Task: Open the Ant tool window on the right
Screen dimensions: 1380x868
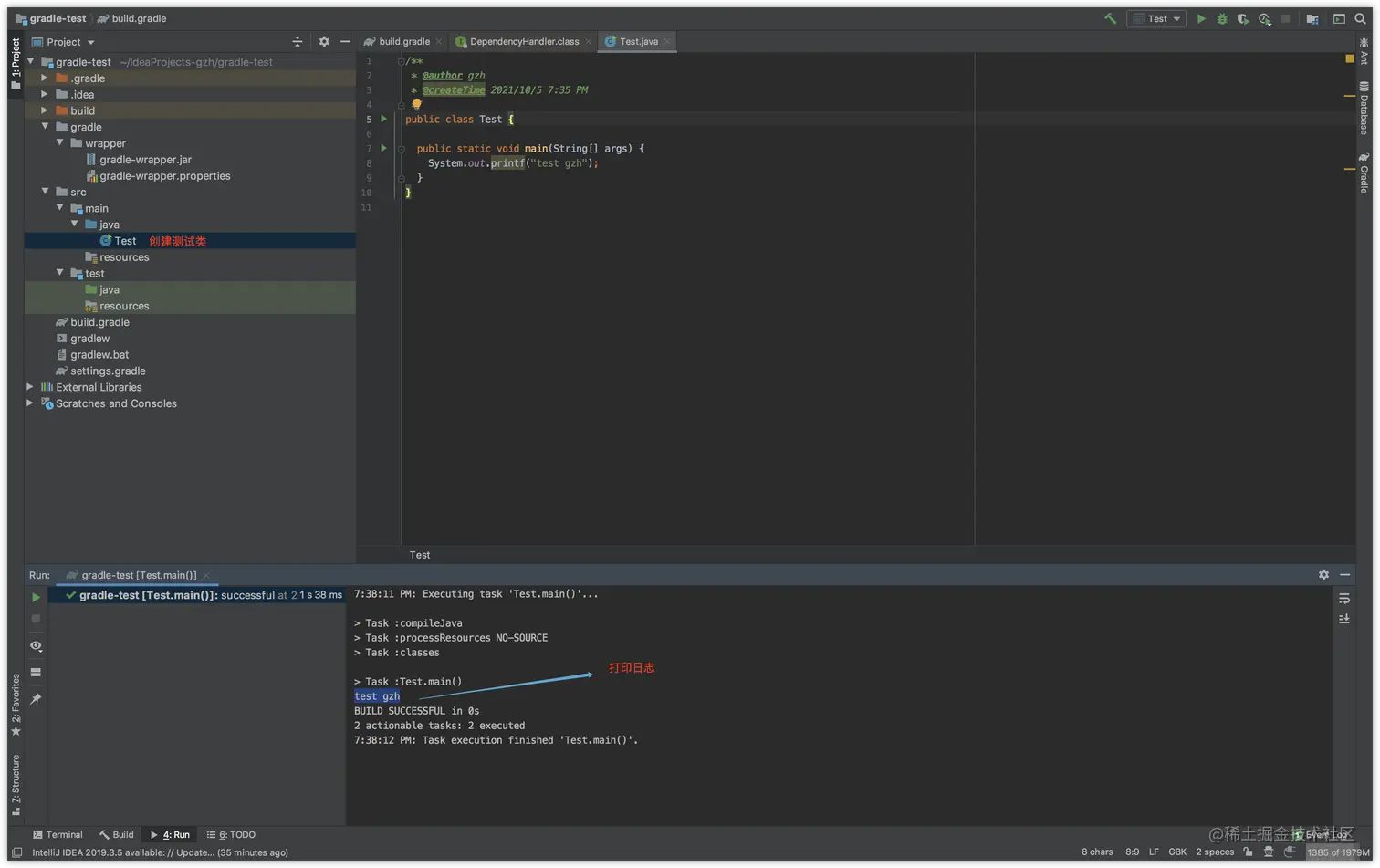Action: click(1364, 50)
